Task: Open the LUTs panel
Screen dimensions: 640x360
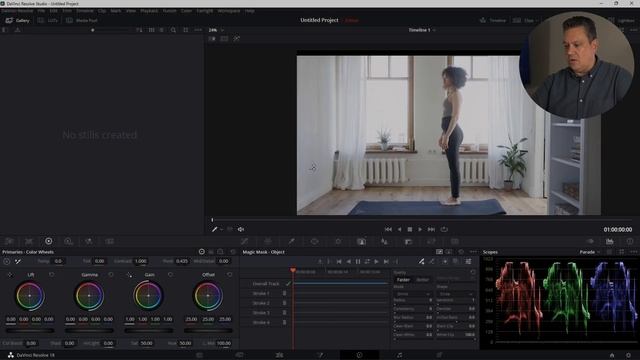Action: [48, 20]
